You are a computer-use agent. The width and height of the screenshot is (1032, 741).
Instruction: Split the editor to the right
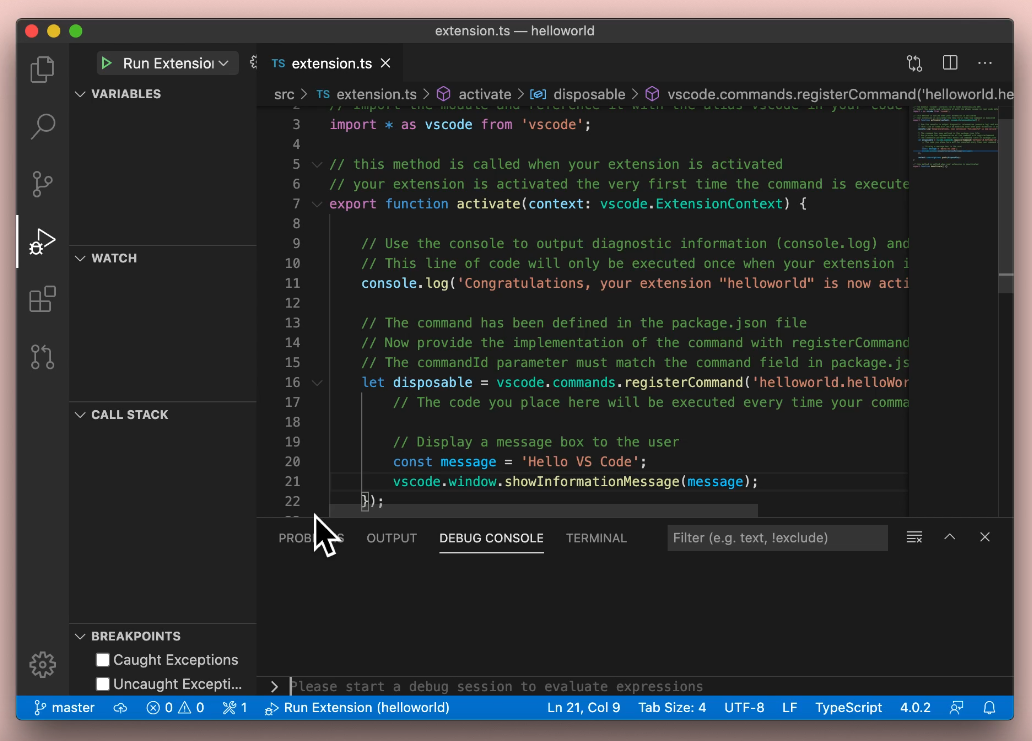(950, 63)
